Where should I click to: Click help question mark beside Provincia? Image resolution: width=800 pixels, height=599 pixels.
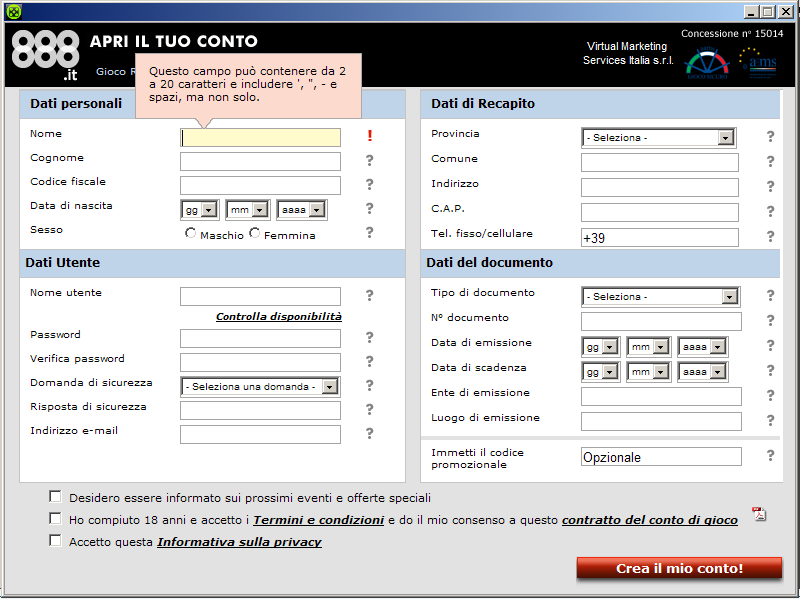tap(770, 136)
